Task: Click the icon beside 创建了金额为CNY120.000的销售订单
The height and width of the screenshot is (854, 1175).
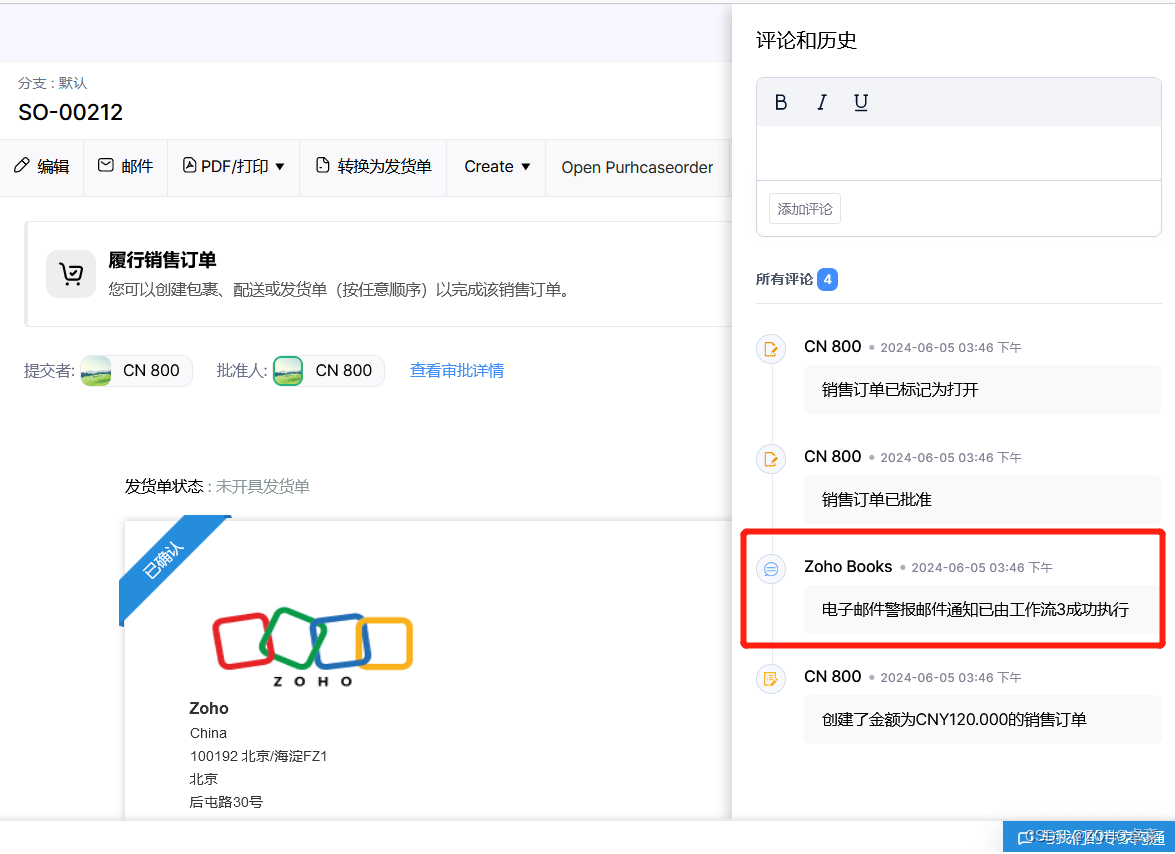Action: [771, 679]
